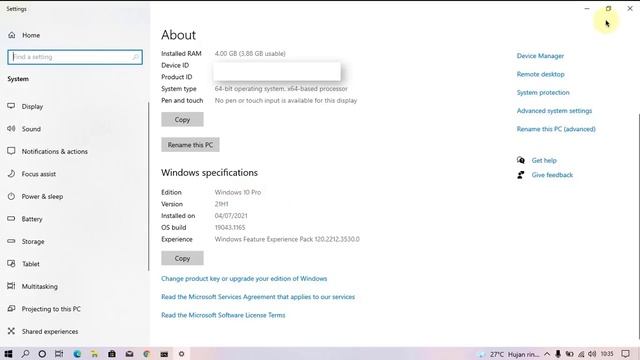Click the Storage drive icon
The height and width of the screenshot is (360, 640).
(x=11, y=241)
